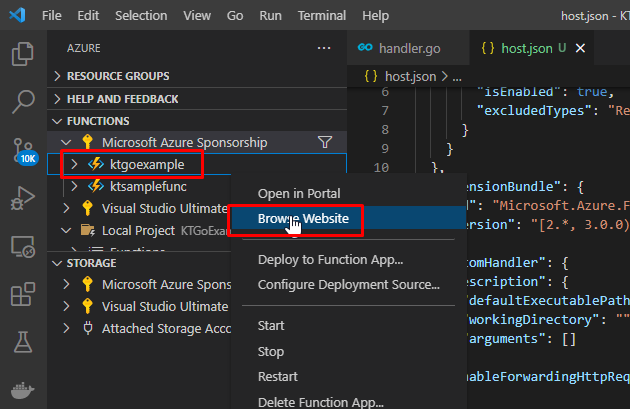
Task: Collapse the FUNCTIONS section
Action: coord(57,121)
